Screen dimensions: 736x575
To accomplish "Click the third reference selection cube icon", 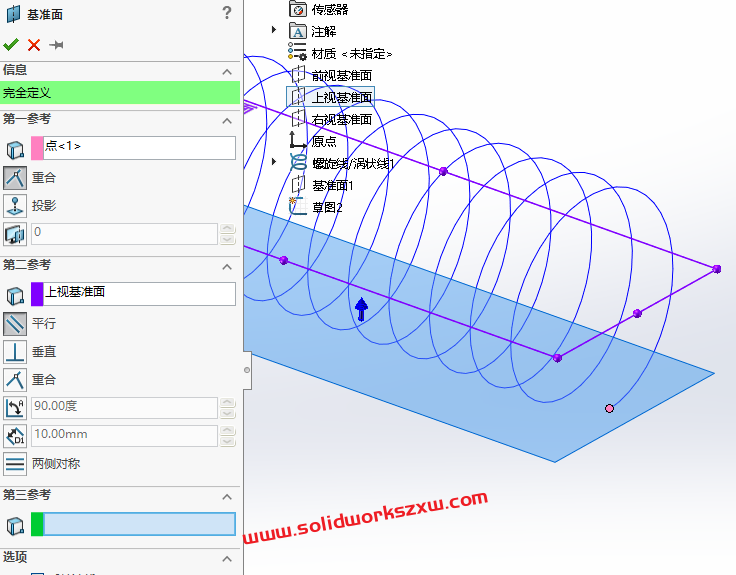I will pyautogui.click(x=15, y=526).
